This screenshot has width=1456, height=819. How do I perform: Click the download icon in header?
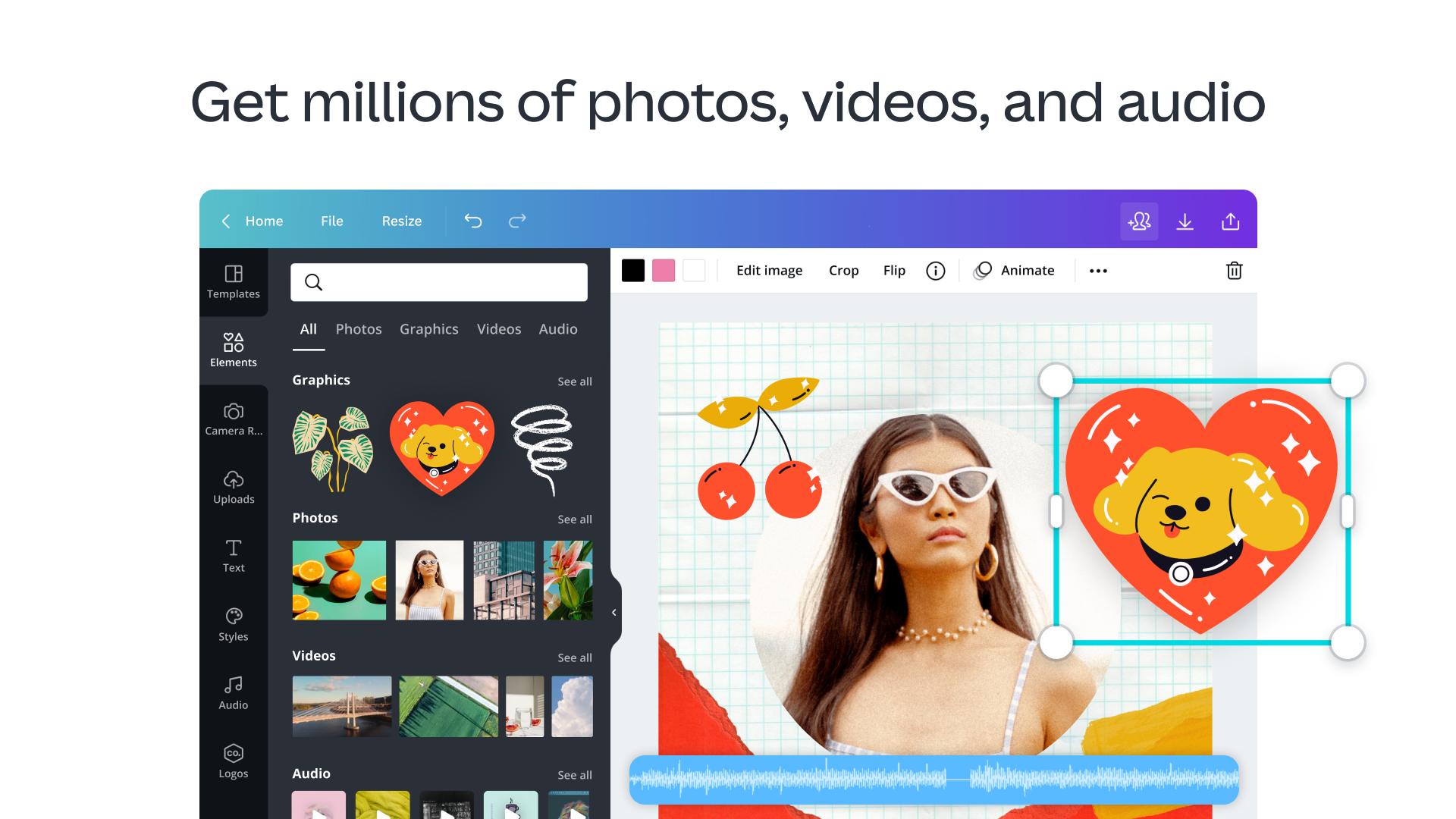pyautogui.click(x=1185, y=221)
